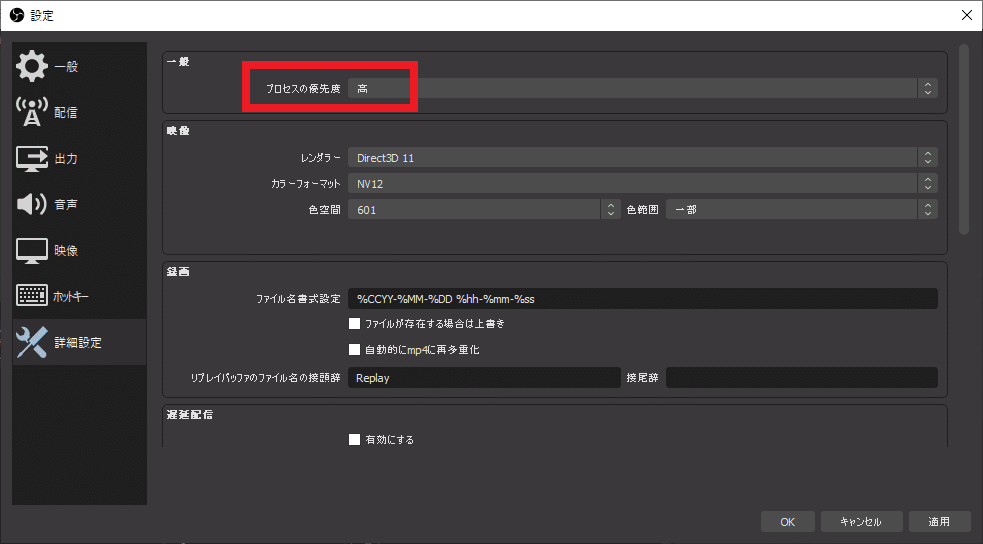
Task: Click the 録画 section heading
Action: [x=178, y=272]
